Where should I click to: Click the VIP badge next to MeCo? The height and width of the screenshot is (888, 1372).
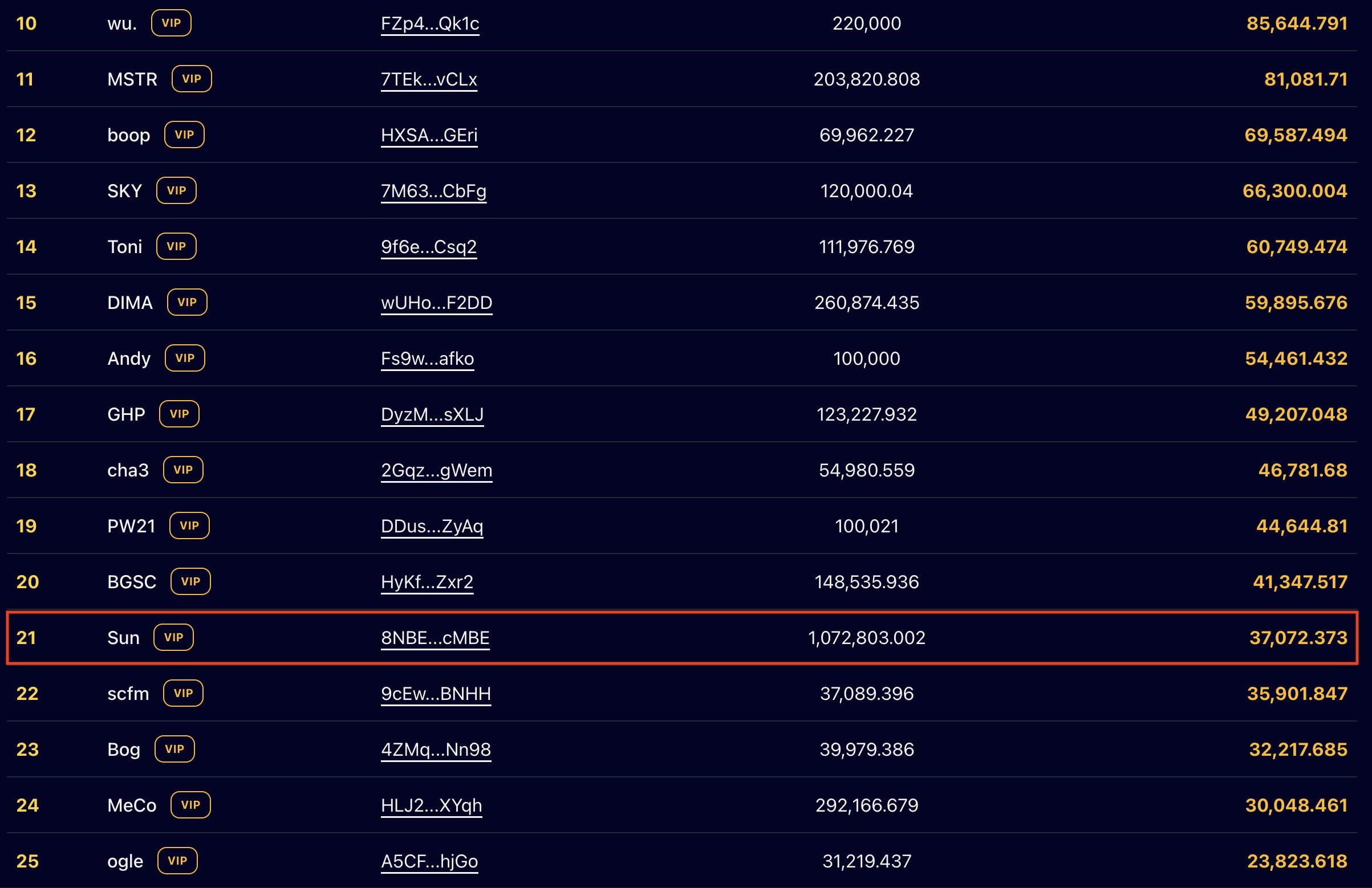(x=190, y=805)
